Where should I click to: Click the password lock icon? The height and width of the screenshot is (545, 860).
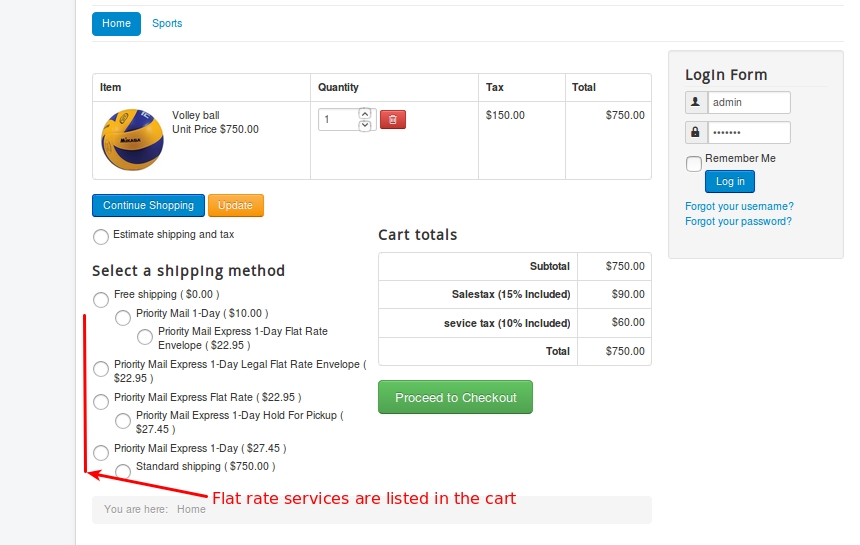696,133
